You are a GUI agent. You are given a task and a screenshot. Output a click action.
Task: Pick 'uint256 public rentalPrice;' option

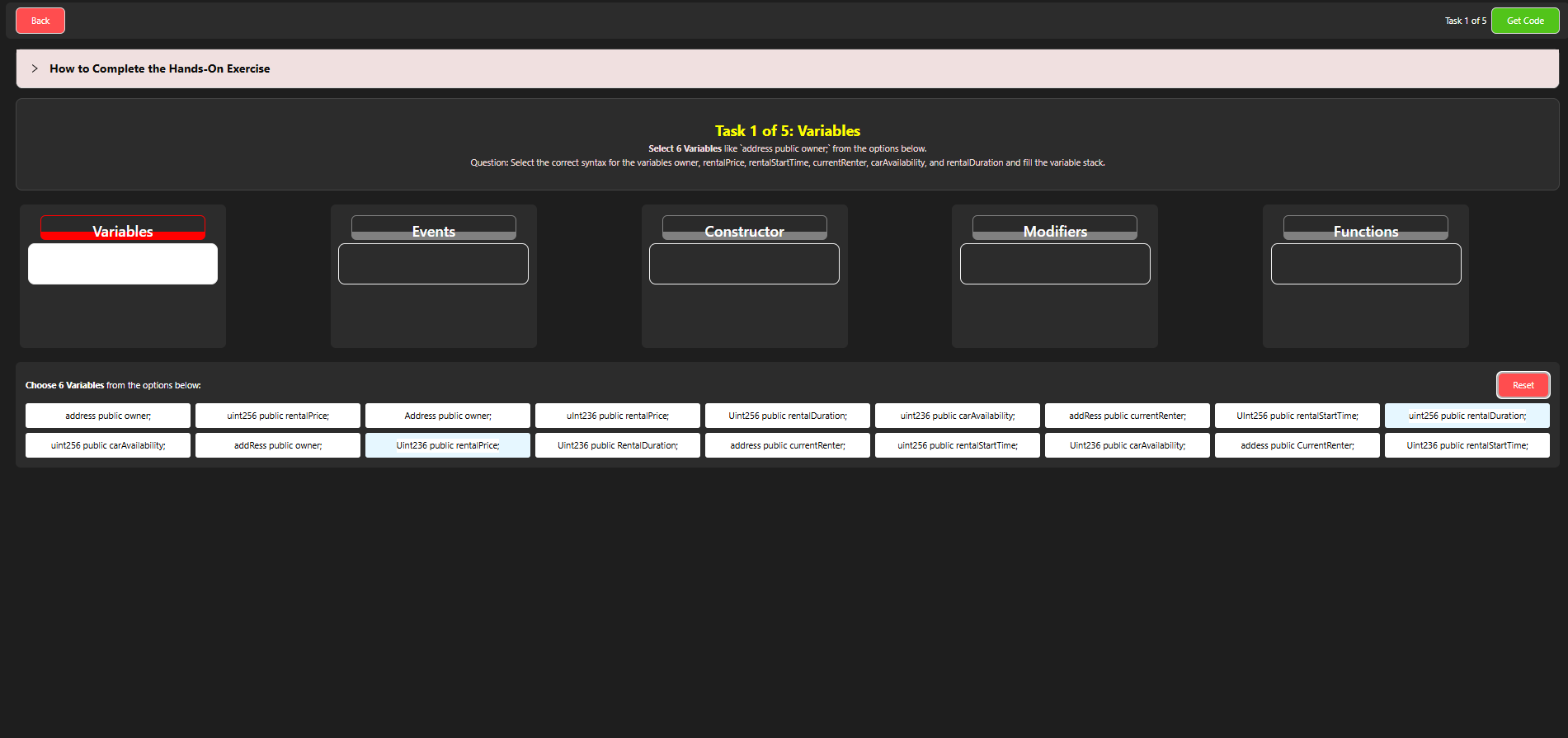(278, 416)
